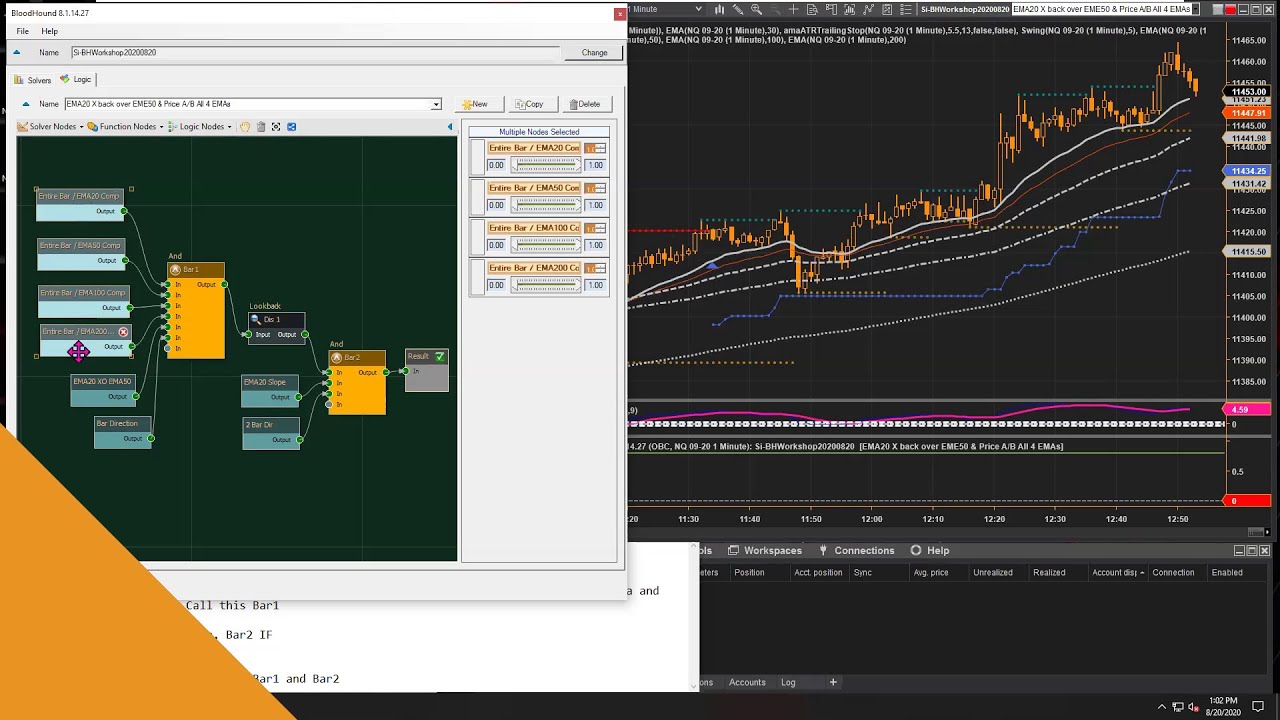Click the trash icon in node toolbar

coord(261,127)
